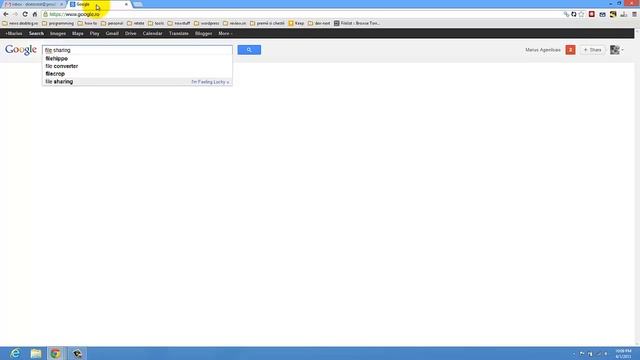Expand the More menu in Google bar
Image resolution: width=640 pixels, height=360 pixels.
click(225, 33)
